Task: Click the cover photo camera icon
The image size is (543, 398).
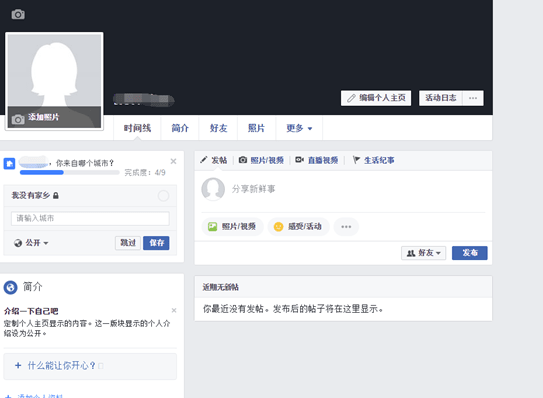Action: pyautogui.click(x=18, y=15)
